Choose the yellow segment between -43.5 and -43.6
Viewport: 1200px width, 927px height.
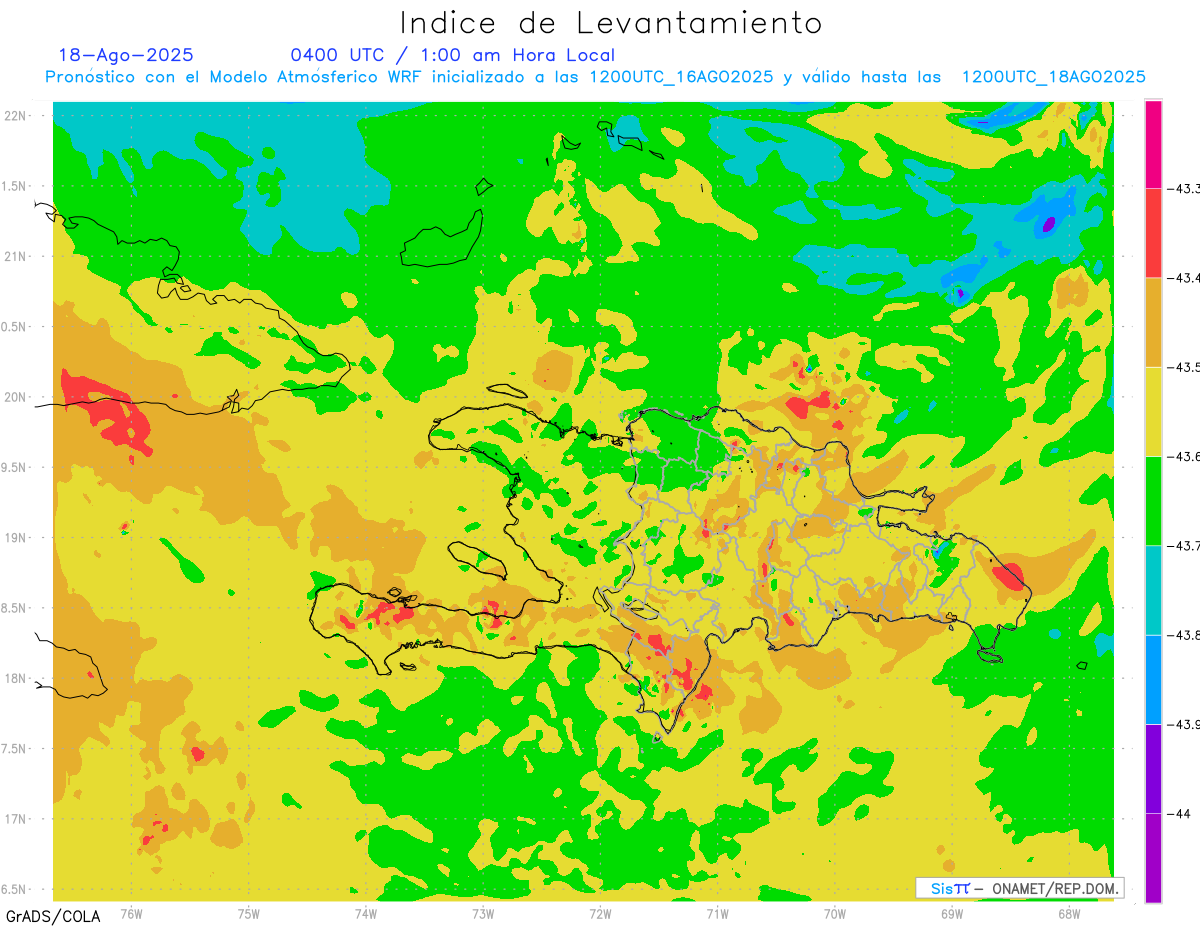[1153, 411]
